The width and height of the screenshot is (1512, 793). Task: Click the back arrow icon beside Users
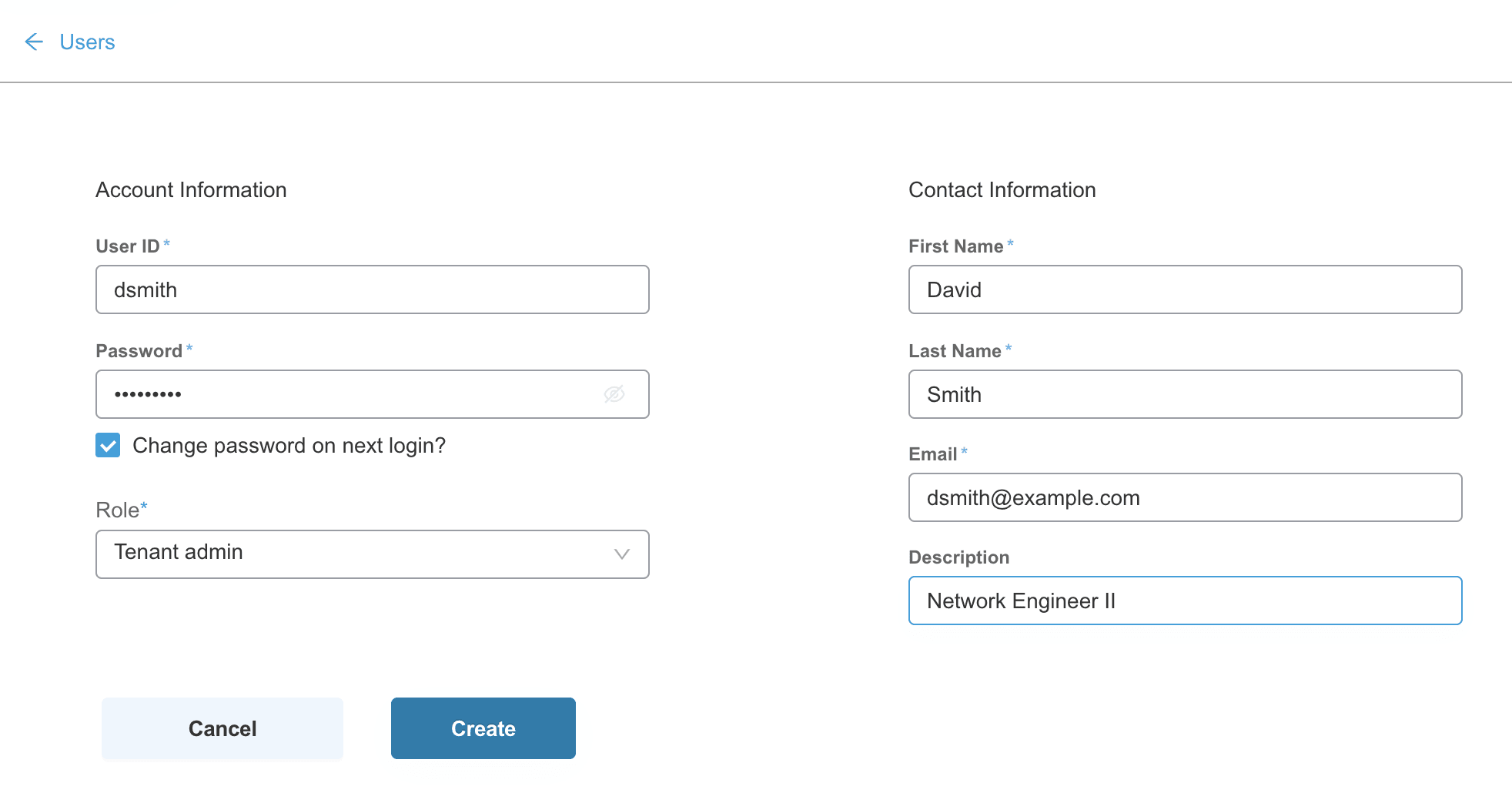[x=34, y=42]
